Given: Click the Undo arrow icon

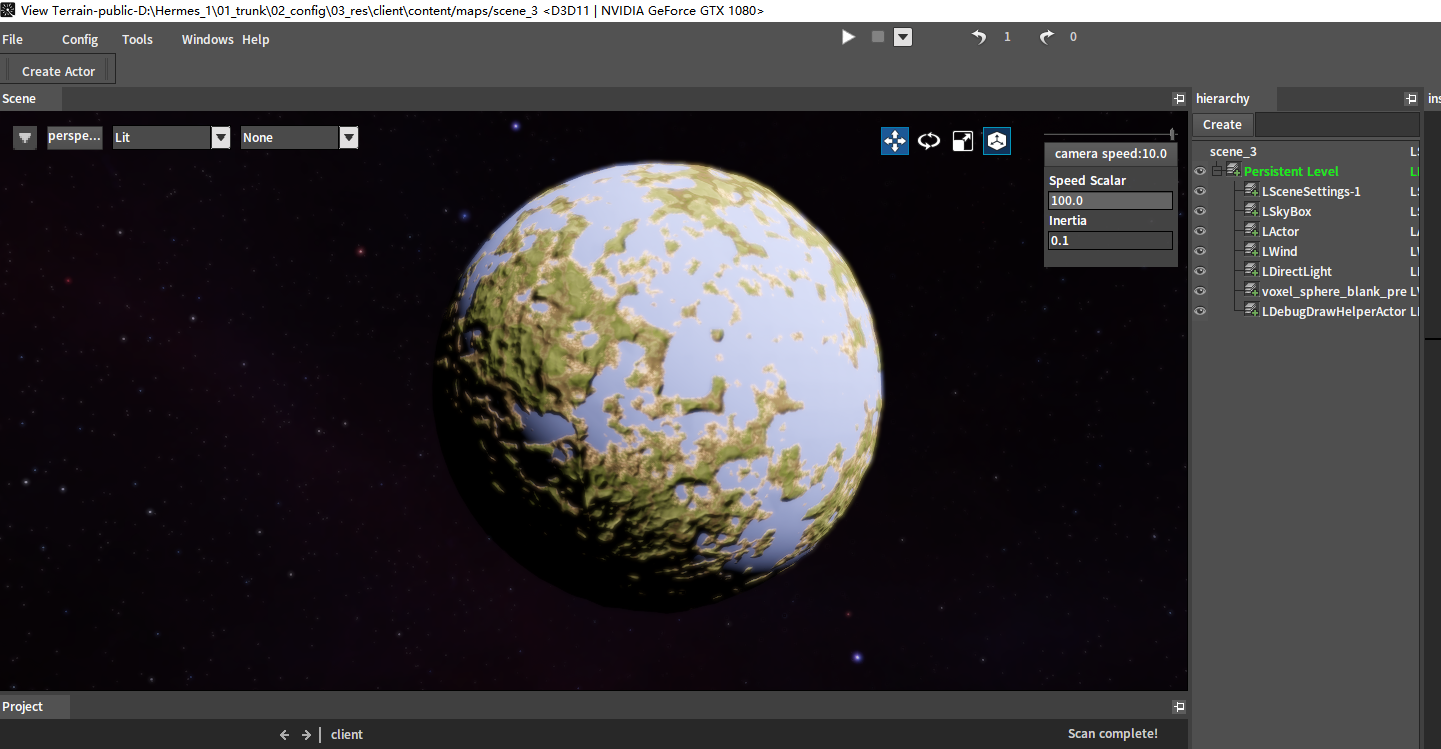Looking at the screenshot, I should (x=979, y=37).
